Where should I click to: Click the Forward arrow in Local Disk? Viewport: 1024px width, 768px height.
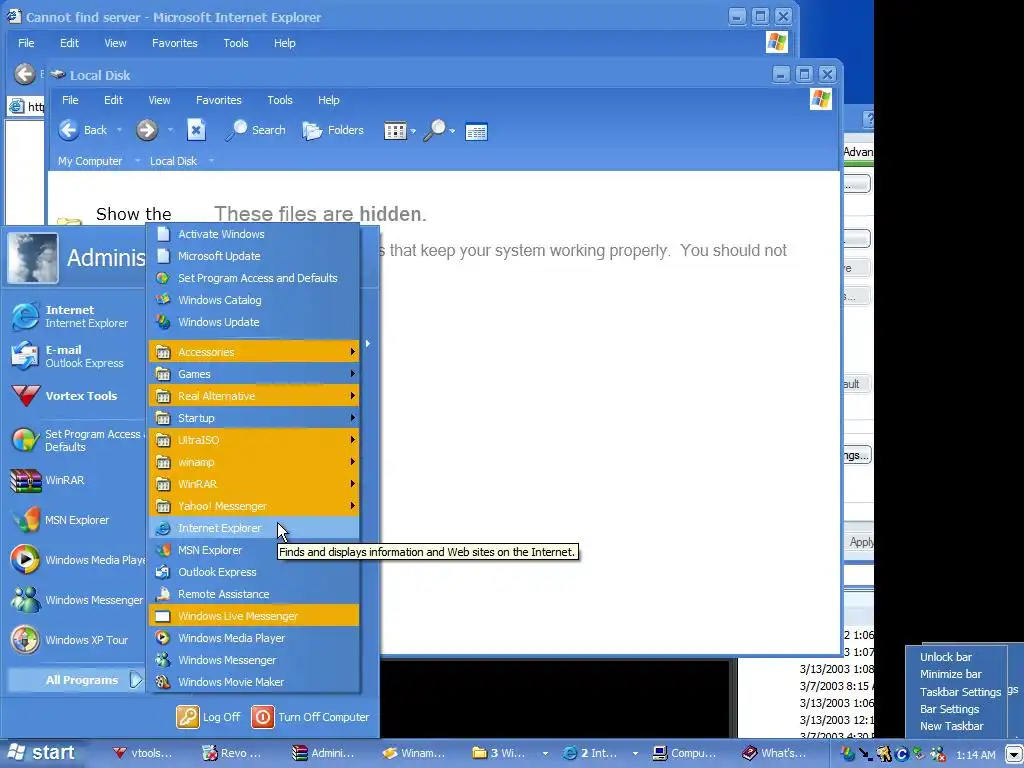point(146,131)
